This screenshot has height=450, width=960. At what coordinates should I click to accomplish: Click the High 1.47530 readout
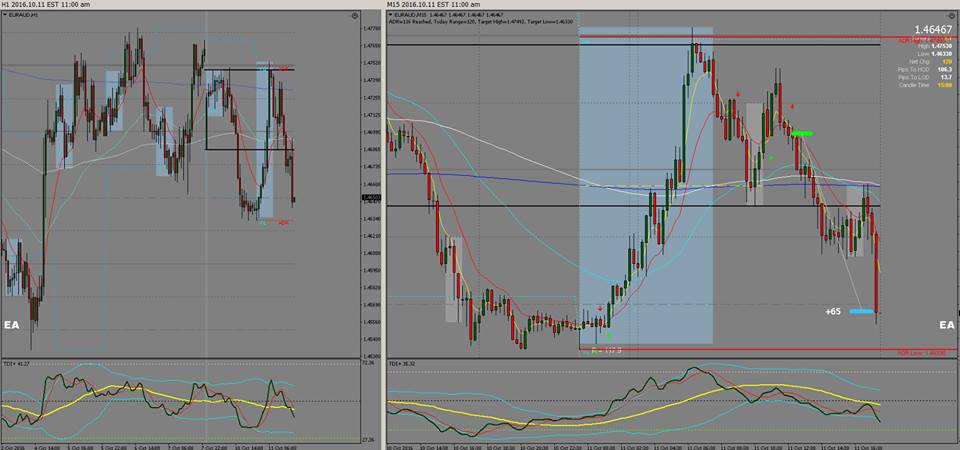tap(934, 45)
